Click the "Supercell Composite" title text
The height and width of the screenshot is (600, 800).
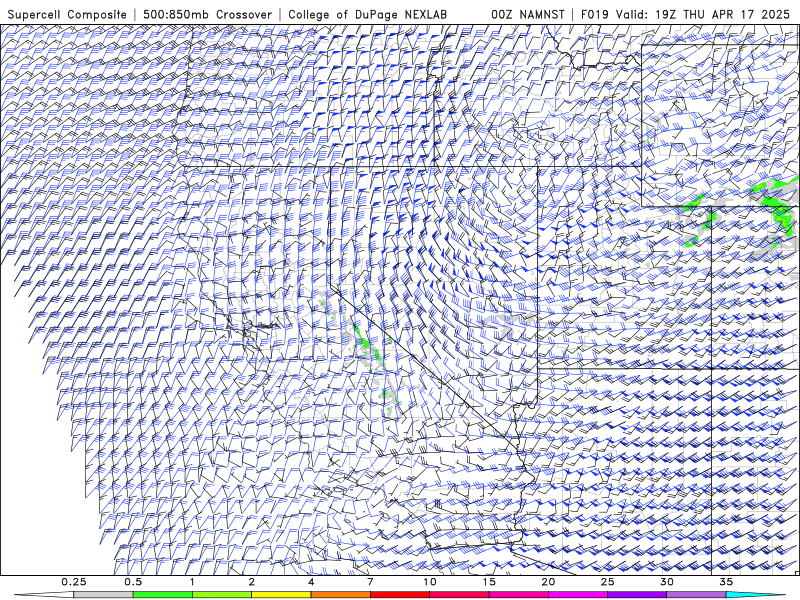click(67, 14)
